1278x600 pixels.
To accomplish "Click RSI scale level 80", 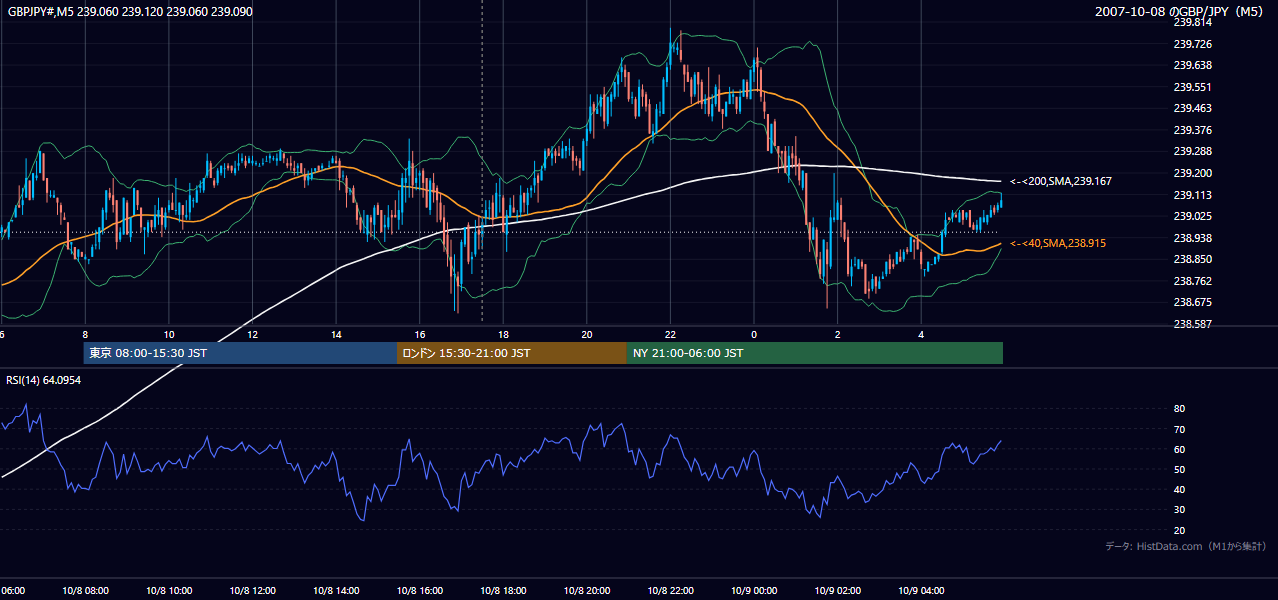I will pyautogui.click(x=1179, y=409).
